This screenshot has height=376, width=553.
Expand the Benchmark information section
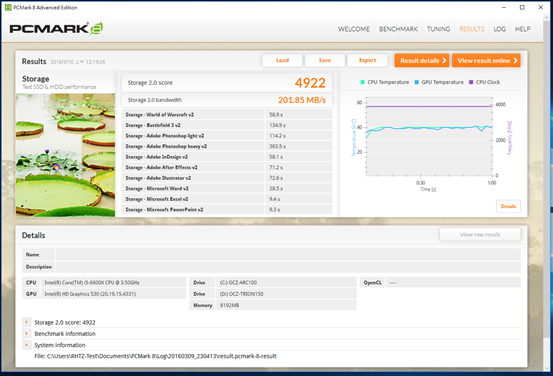26,333
